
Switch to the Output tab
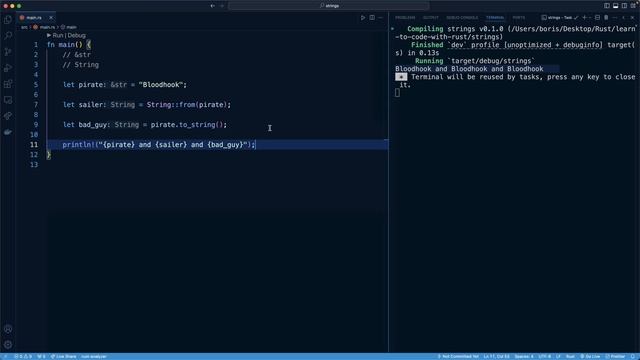[x=431, y=18]
